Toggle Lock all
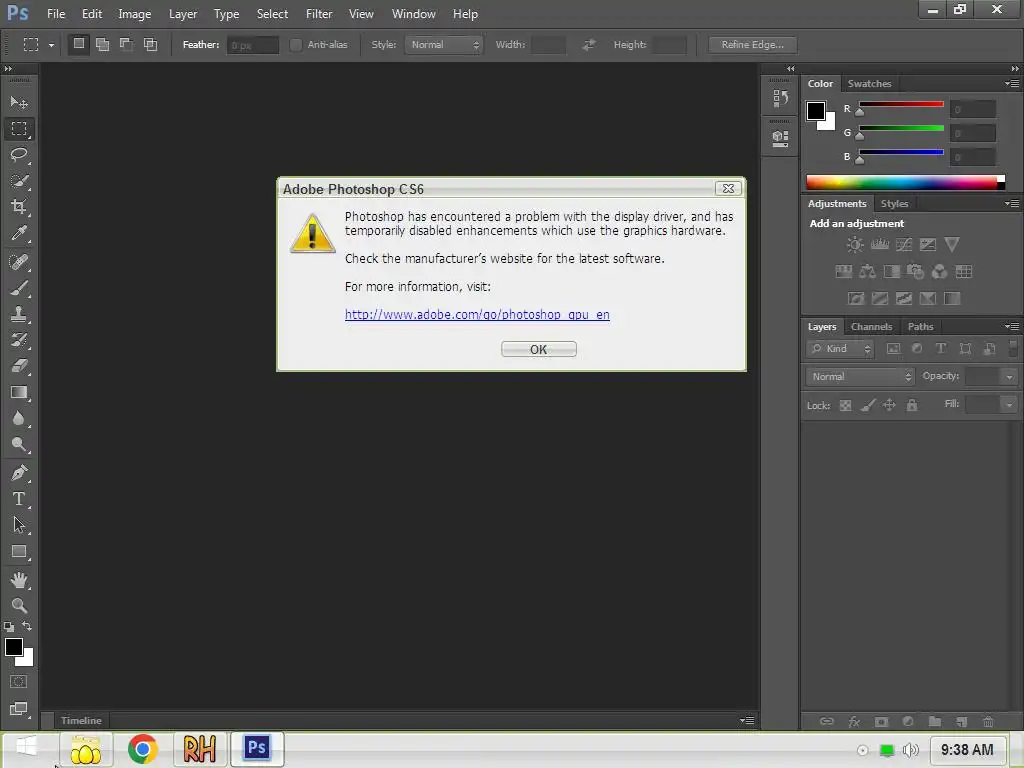 [912, 406]
